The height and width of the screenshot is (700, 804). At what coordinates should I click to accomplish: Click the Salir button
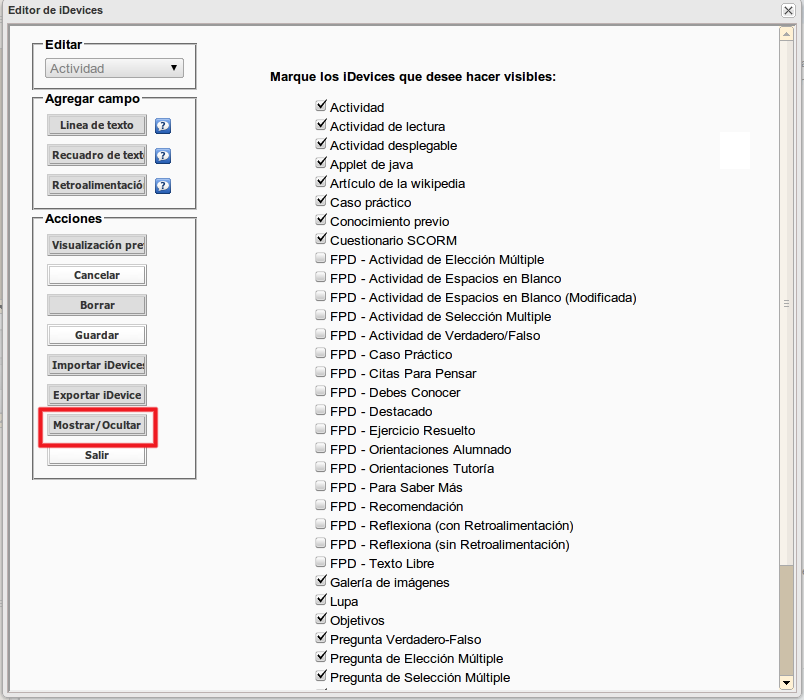(x=97, y=455)
